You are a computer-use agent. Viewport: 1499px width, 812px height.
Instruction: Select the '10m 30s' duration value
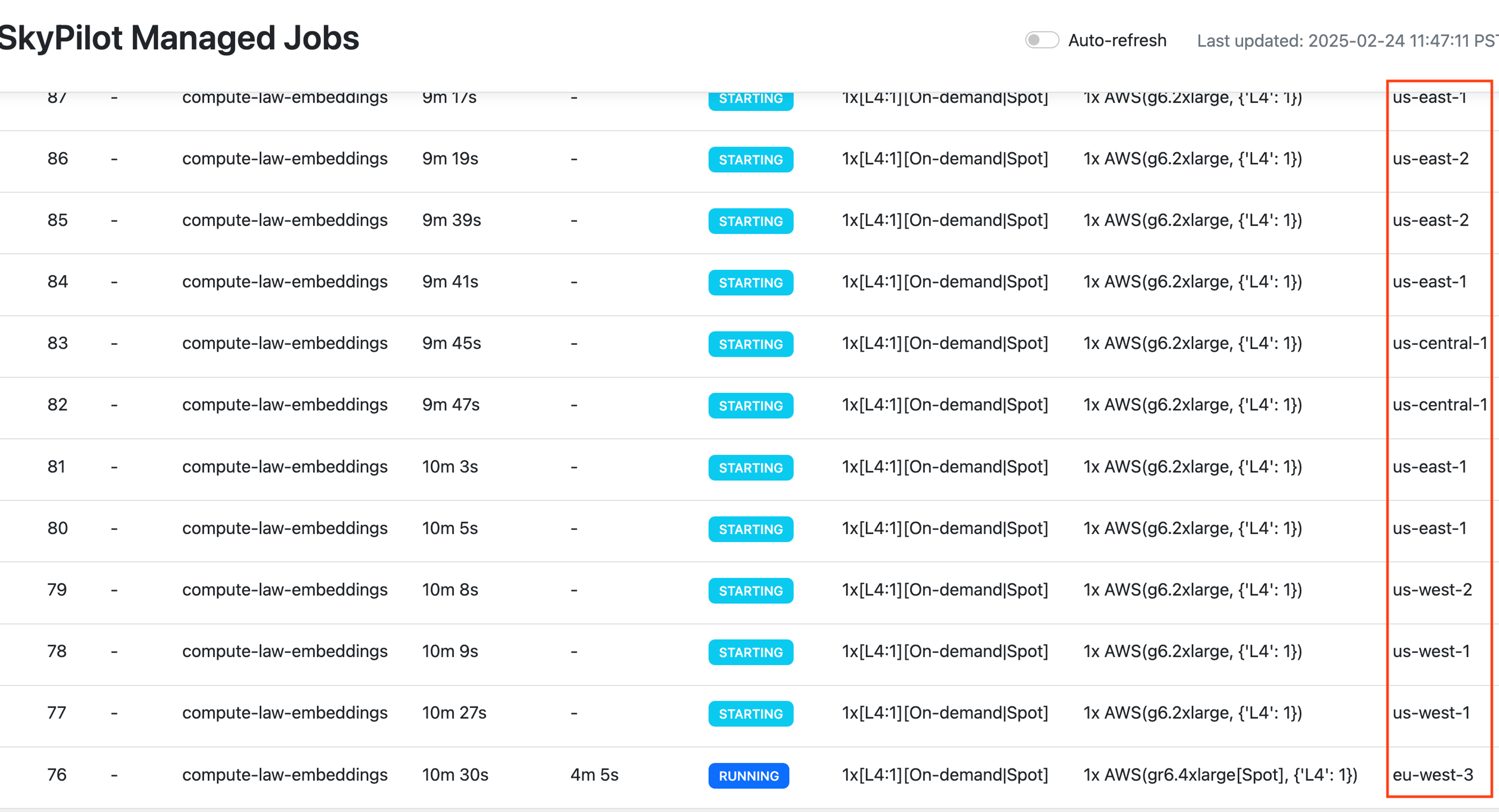pyautogui.click(x=455, y=775)
